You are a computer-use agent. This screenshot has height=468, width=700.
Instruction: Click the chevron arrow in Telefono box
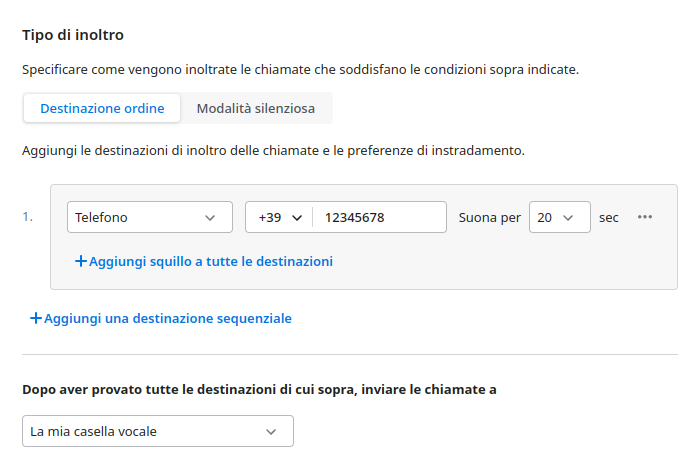(210, 217)
